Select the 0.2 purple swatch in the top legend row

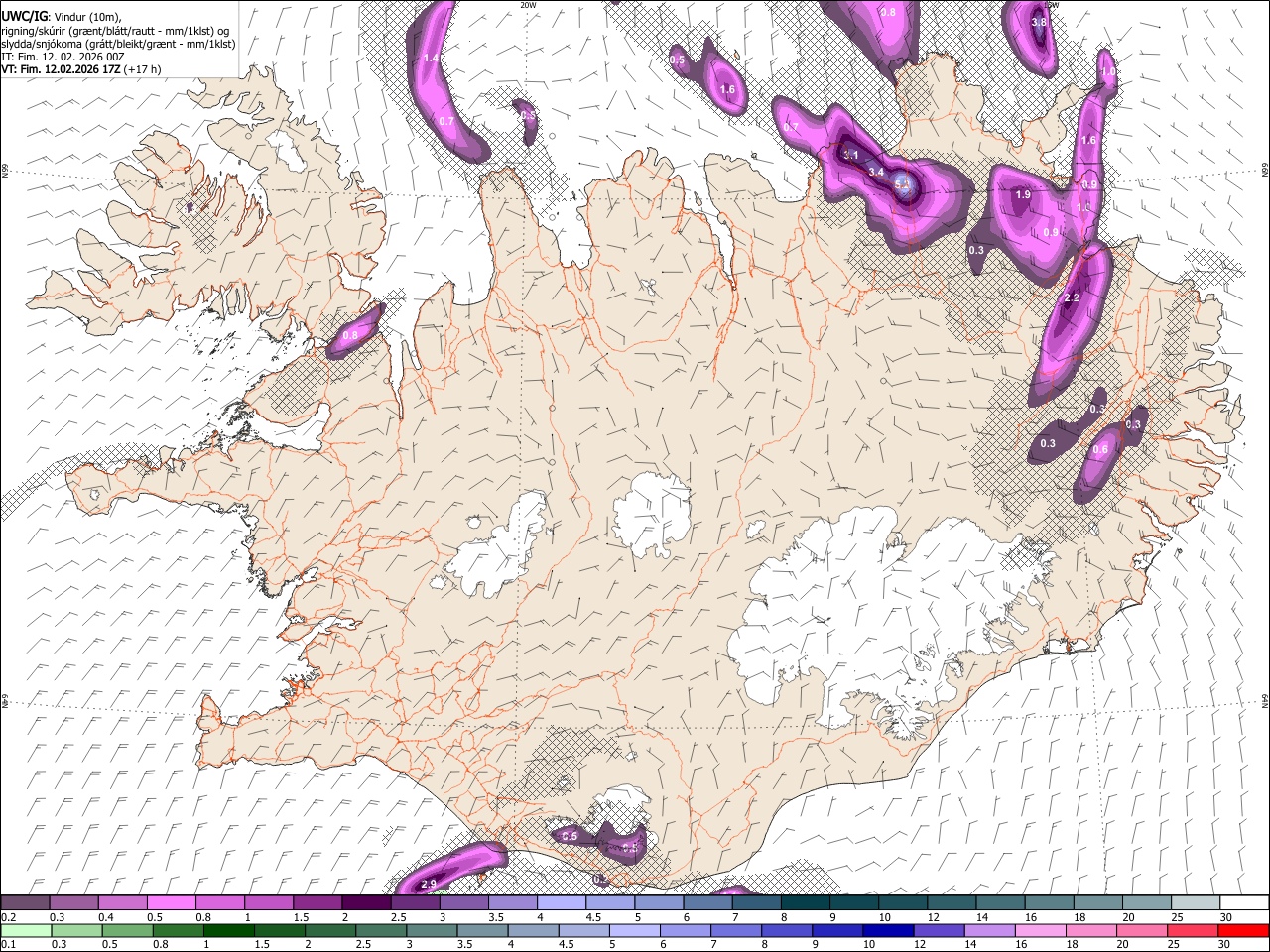[x=25, y=903]
